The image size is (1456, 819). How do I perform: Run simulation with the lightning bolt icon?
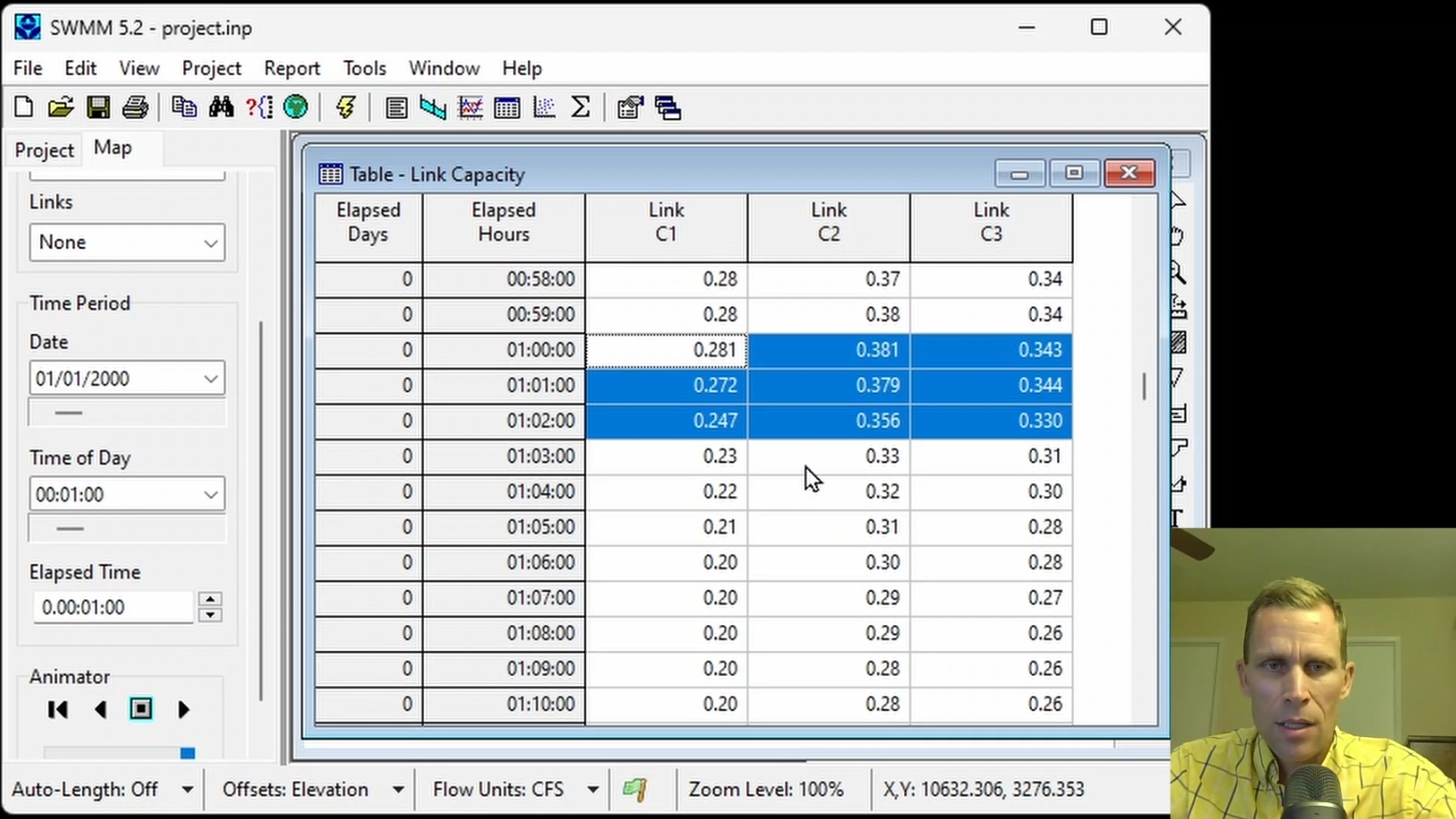pos(345,107)
